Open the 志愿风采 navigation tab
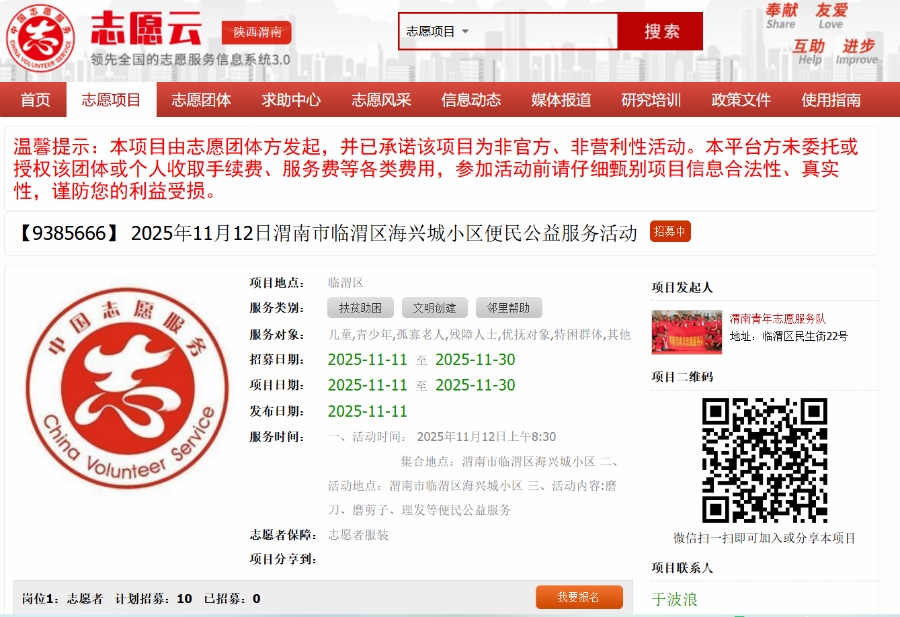 381,100
